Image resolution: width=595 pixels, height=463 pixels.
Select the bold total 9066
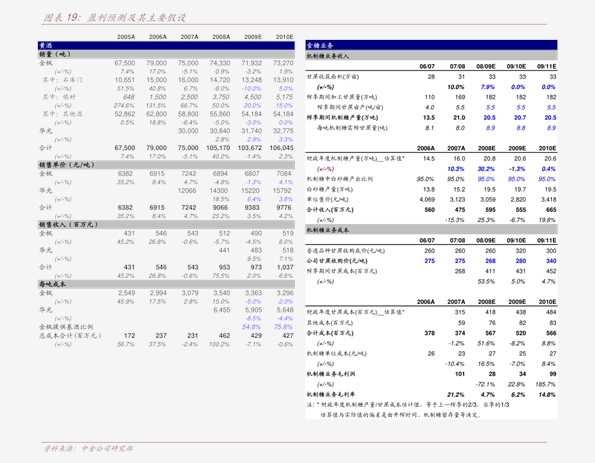[x=220, y=208]
